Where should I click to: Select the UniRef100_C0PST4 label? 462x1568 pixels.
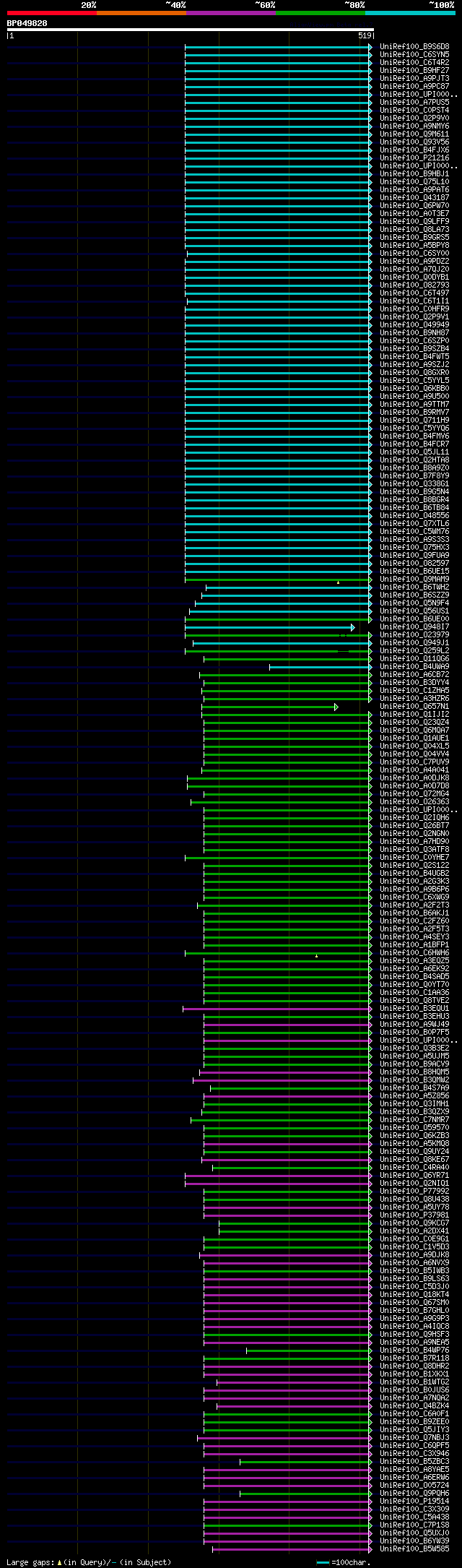click(414, 110)
